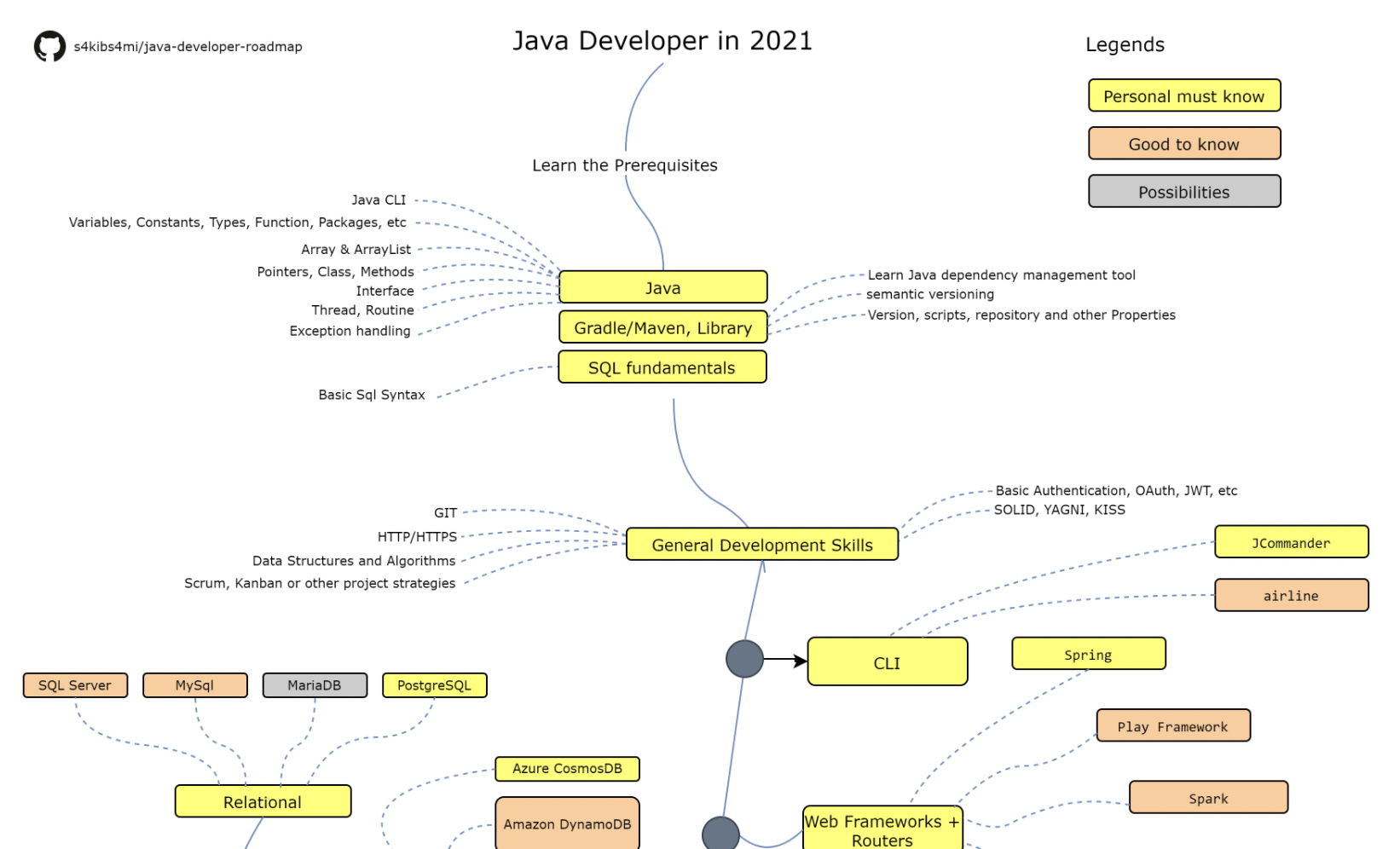This screenshot has height=849, width=1400.
Task: Select the MariaDB node
Action: [315, 685]
